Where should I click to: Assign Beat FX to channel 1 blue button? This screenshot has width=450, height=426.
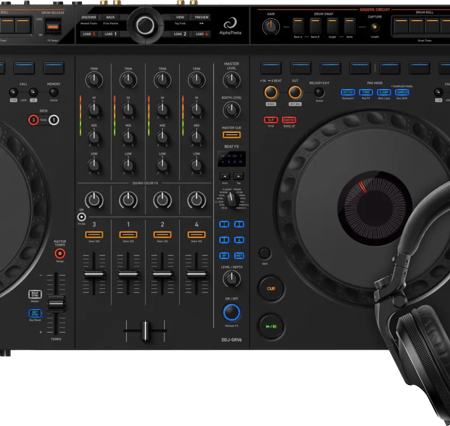tap(224, 224)
